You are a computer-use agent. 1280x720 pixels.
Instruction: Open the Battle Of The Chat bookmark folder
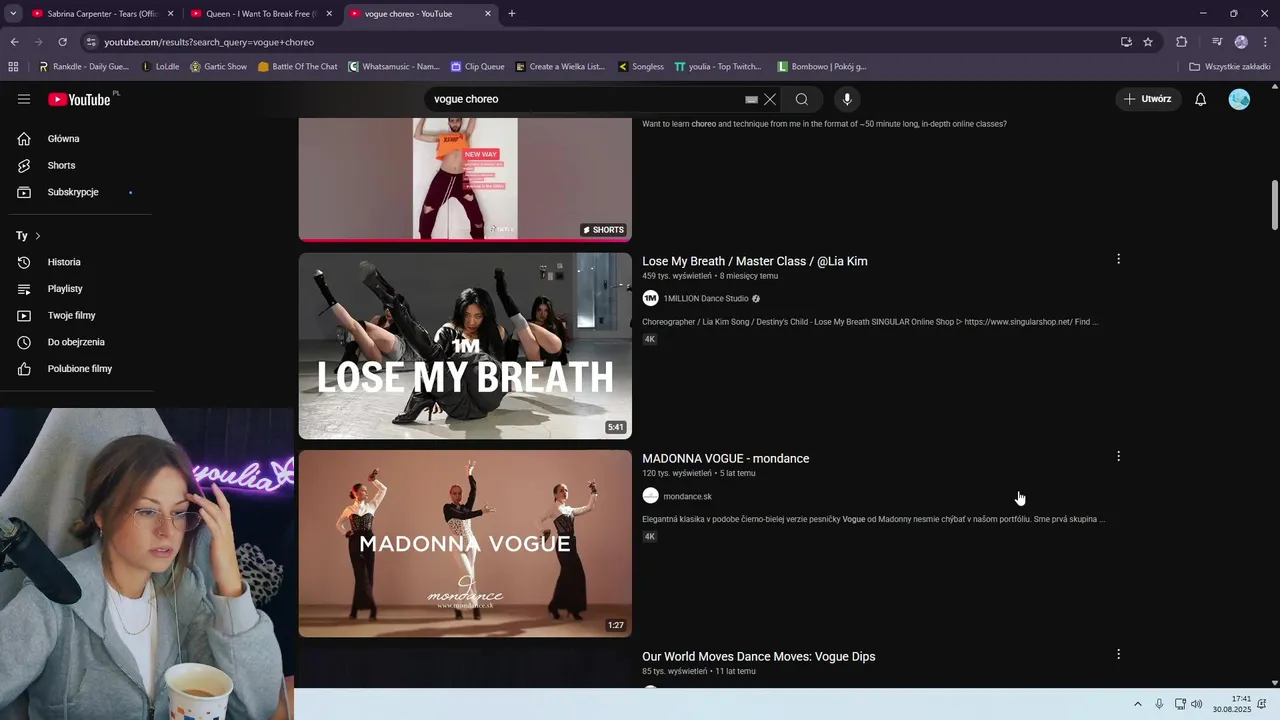pyautogui.click(x=298, y=67)
